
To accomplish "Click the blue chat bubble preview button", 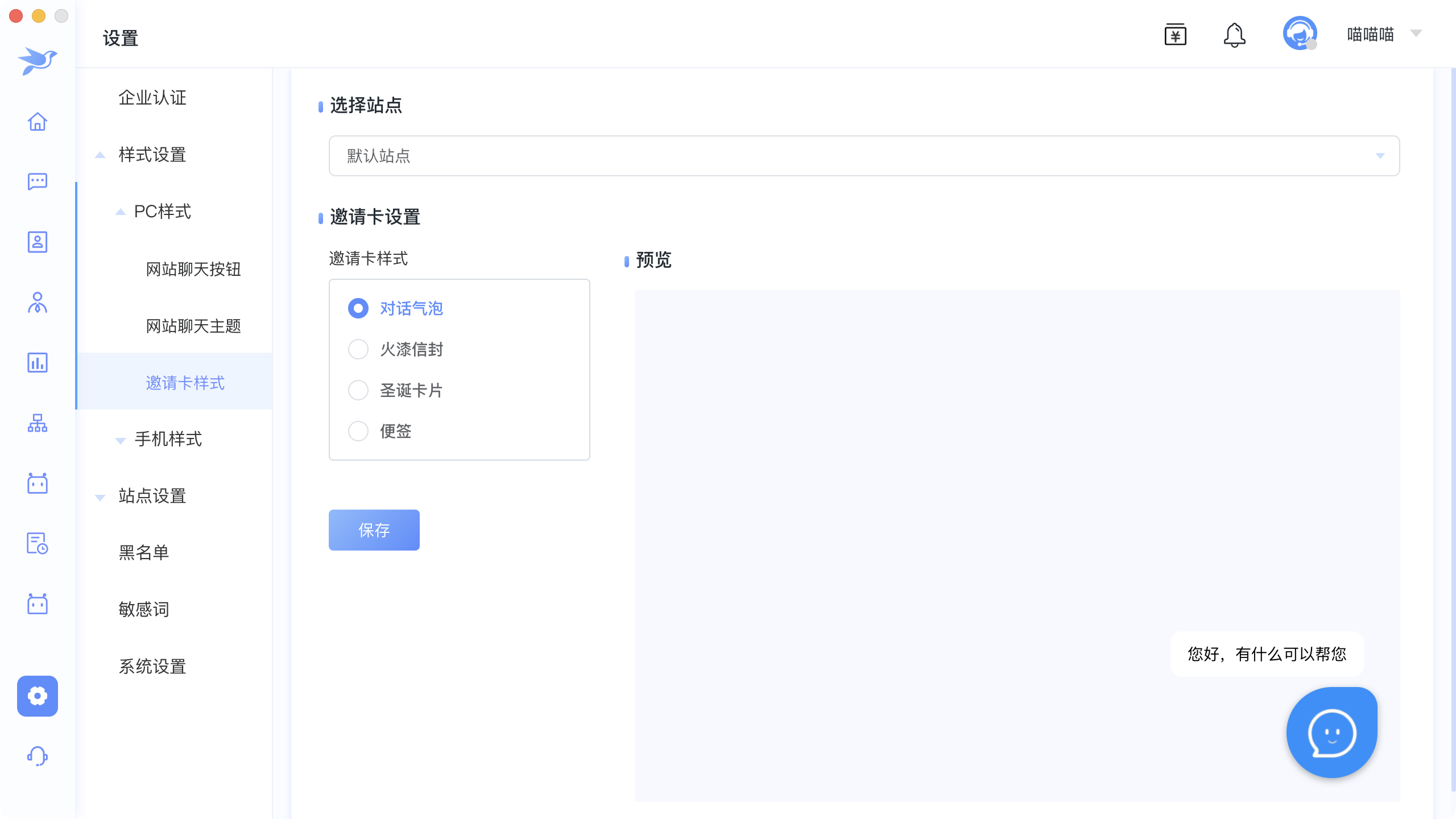I will tap(1332, 733).
